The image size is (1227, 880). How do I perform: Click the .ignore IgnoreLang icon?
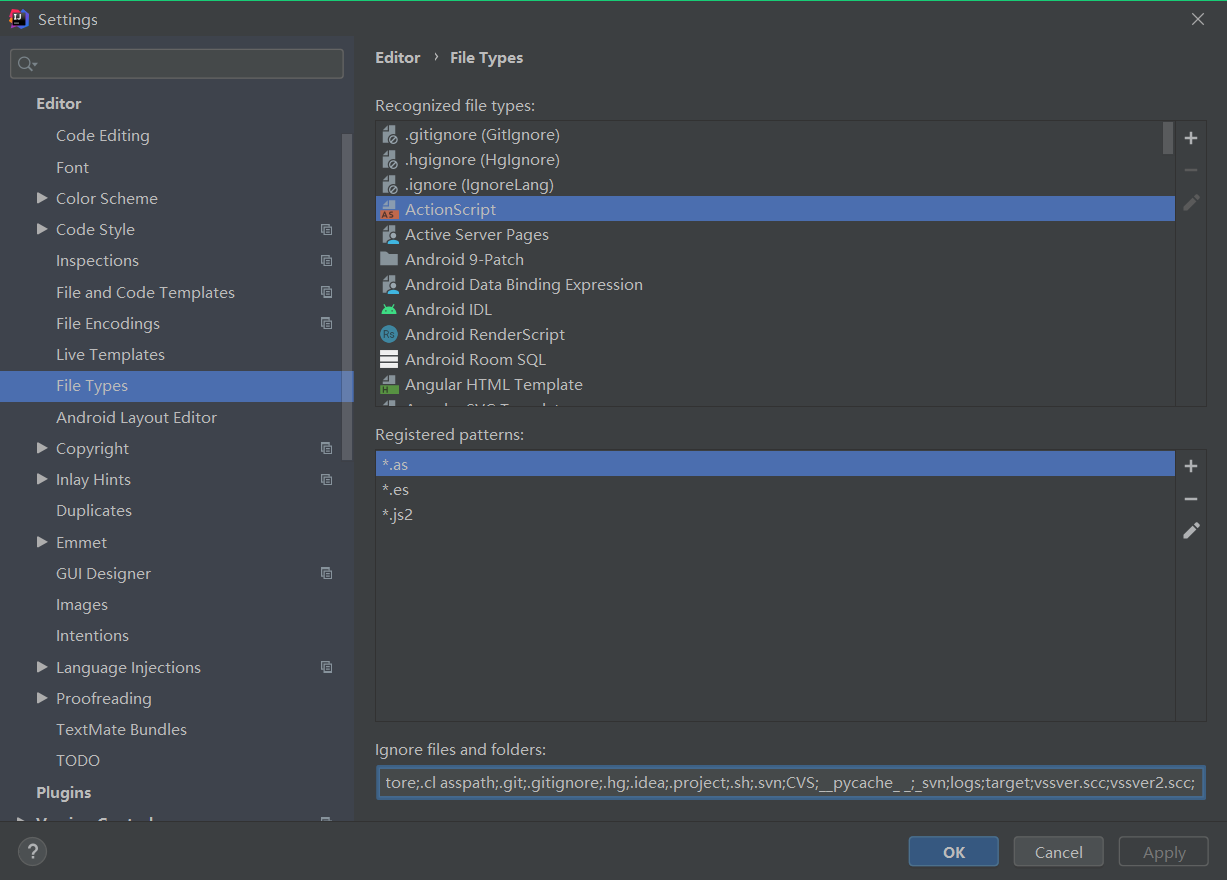pyautogui.click(x=390, y=185)
